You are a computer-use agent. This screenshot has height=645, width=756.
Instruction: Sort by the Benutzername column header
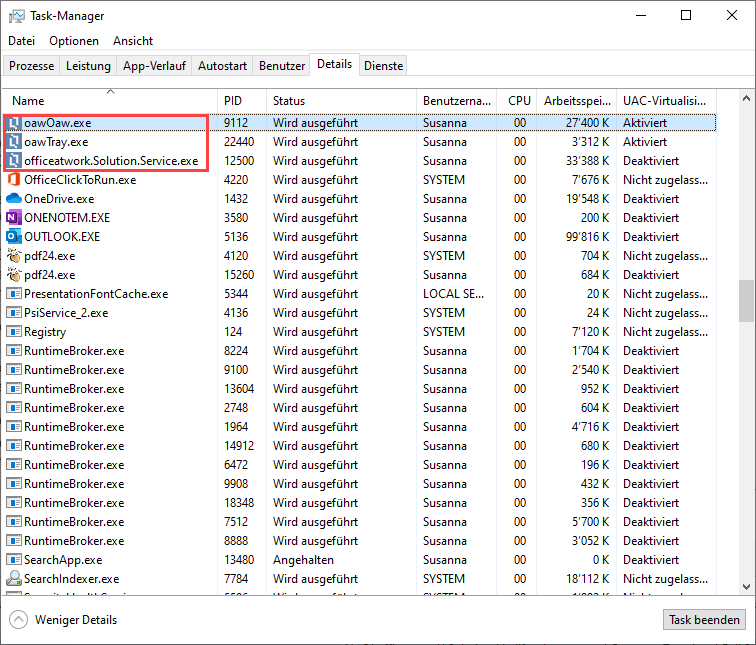pyautogui.click(x=456, y=101)
